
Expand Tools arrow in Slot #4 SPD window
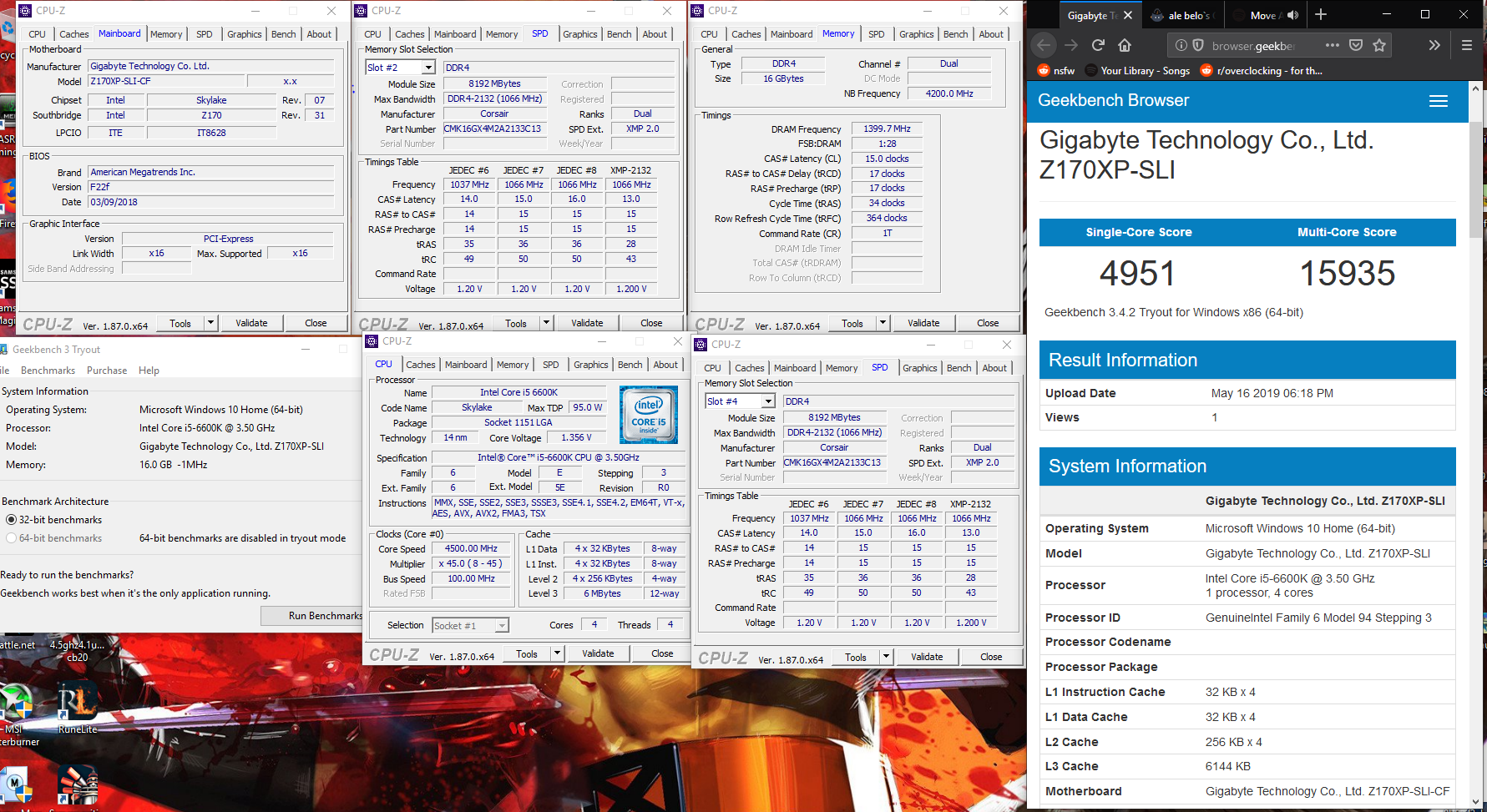pyautogui.click(x=886, y=657)
